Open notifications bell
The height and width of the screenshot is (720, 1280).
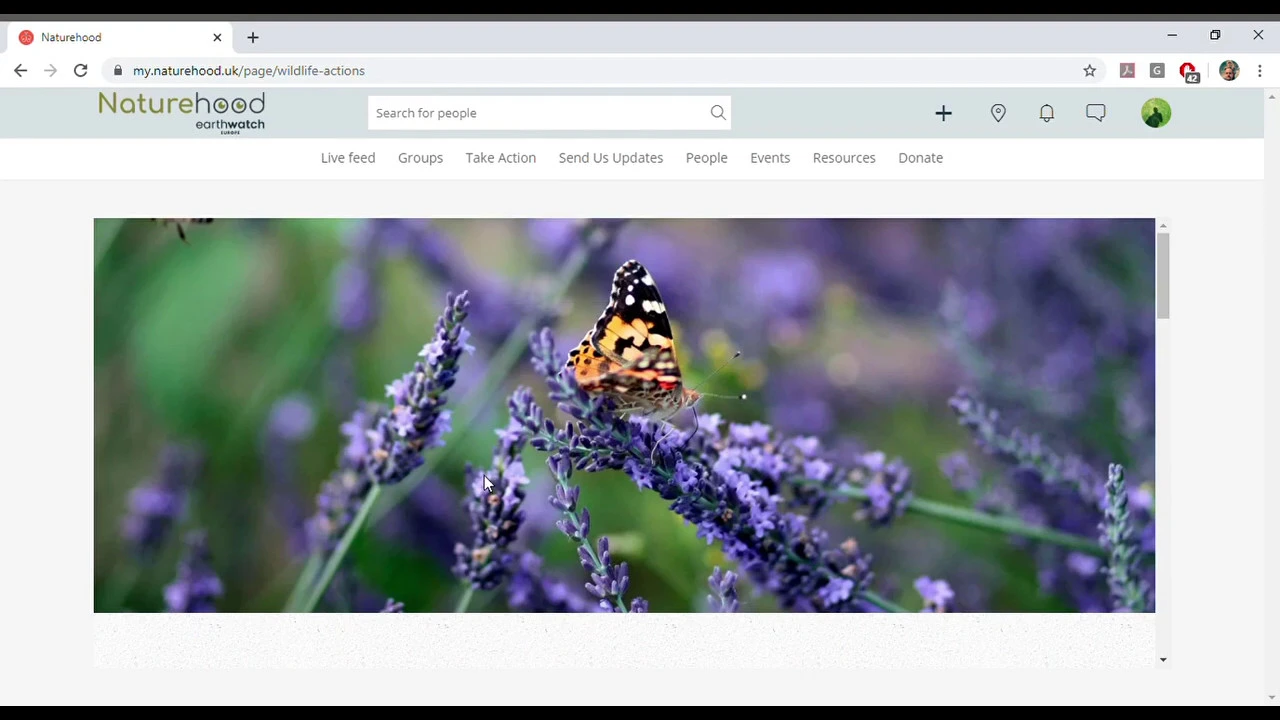(1047, 113)
